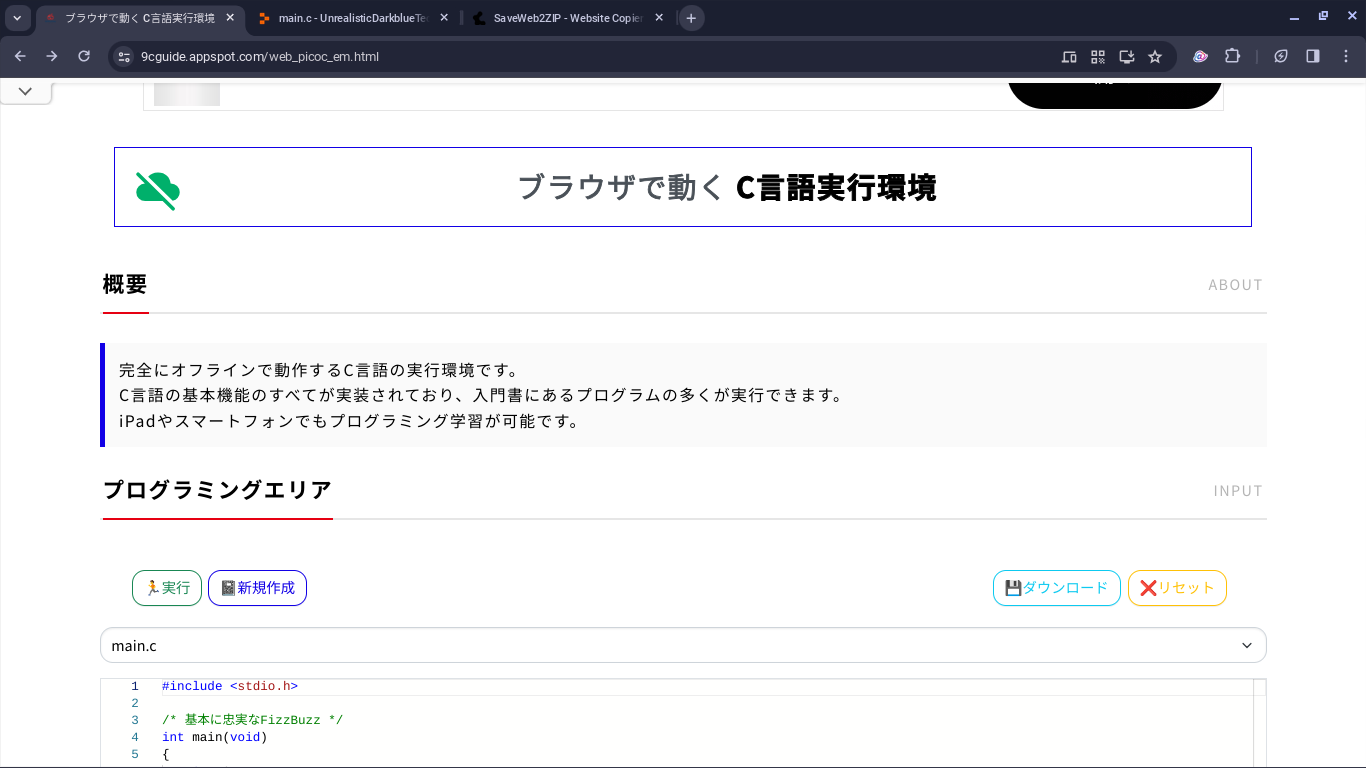Open the Chrome three-dot menu
Image resolution: width=1366 pixels, height=768 pixels.
[1345, 57]
